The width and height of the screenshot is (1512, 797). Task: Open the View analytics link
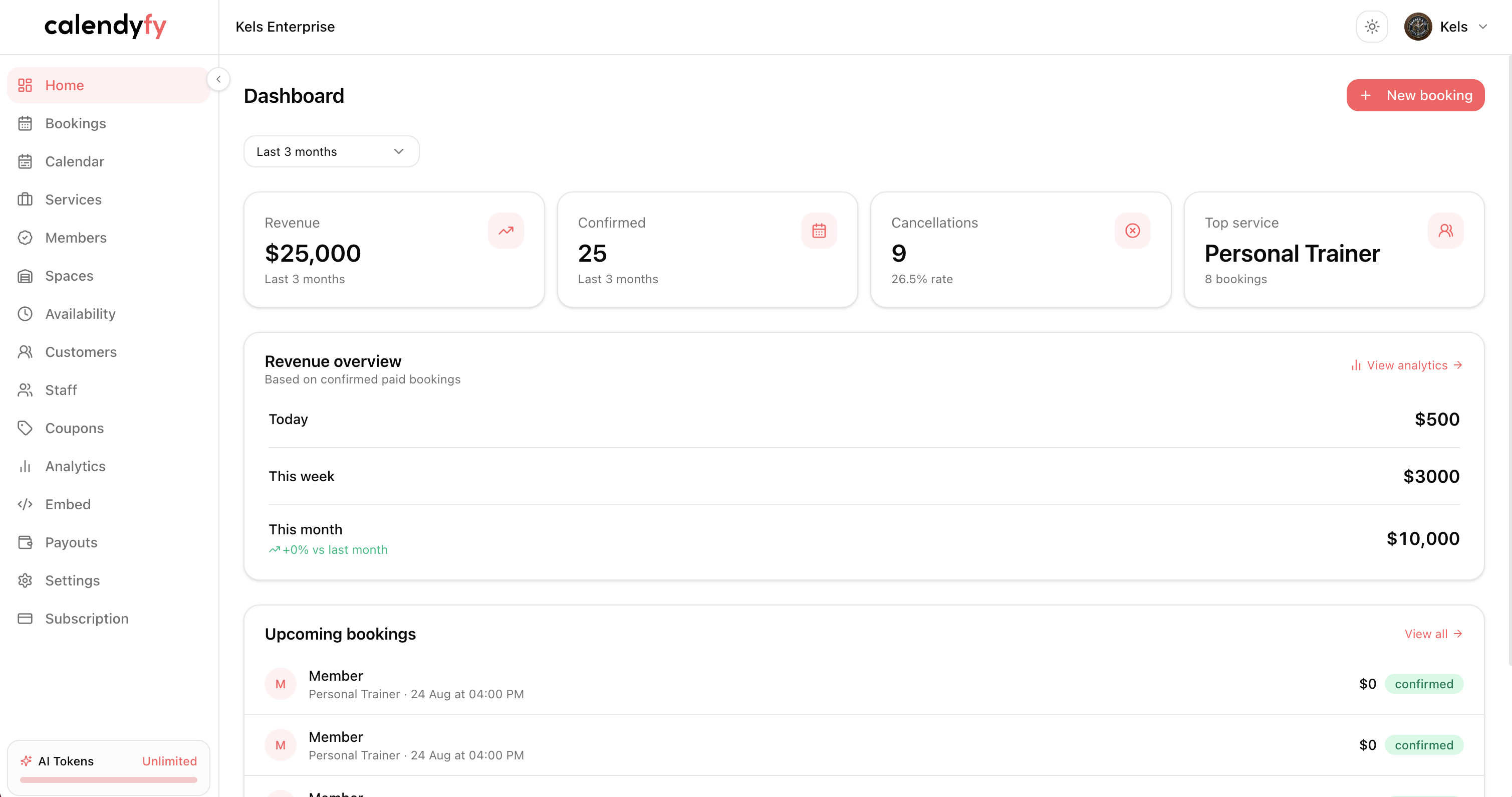[1406, 365]
